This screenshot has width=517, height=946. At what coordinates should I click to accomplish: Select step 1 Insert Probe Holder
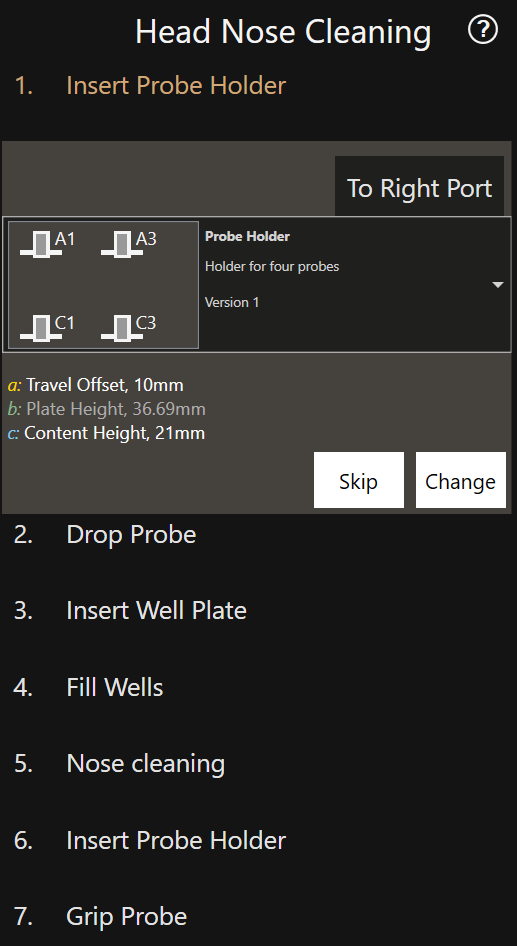pos(150,86)
